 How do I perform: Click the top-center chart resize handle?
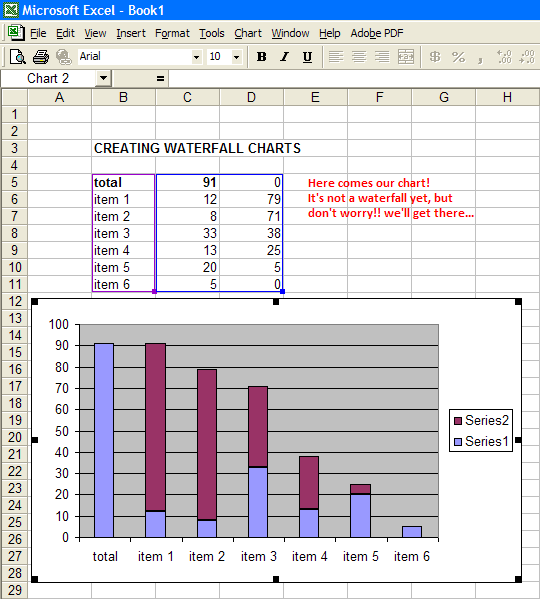(276, 302)
